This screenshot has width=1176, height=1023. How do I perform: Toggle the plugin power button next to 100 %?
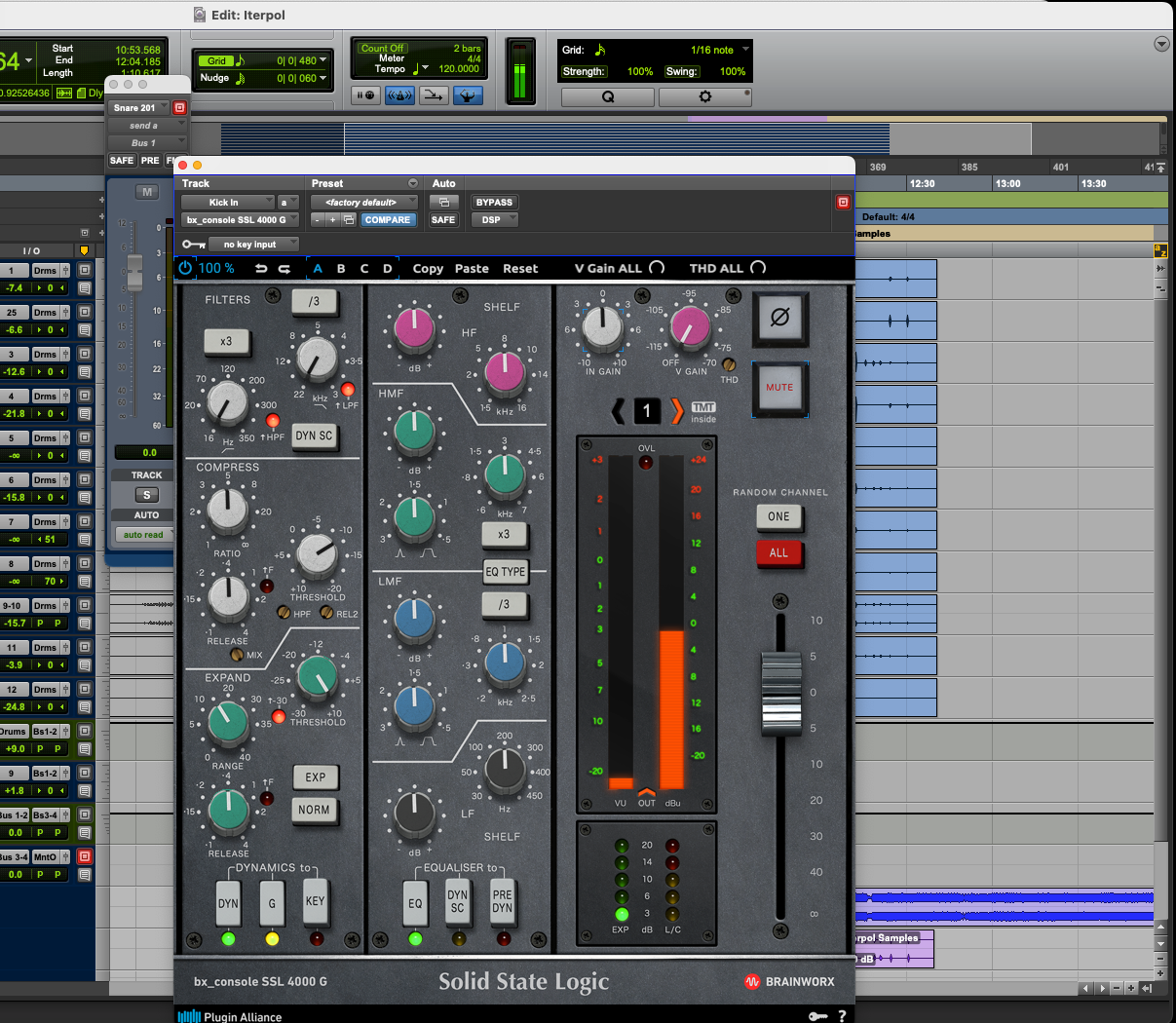click(185, 268)
